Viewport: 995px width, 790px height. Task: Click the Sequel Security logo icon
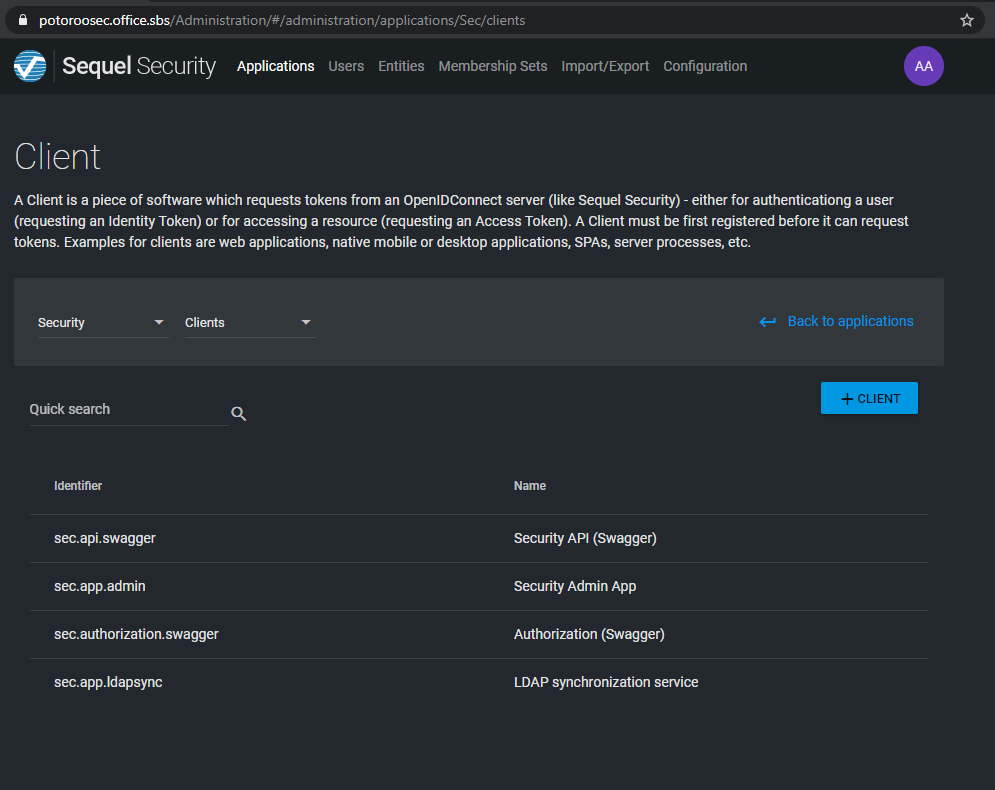(x=30, y=66)
